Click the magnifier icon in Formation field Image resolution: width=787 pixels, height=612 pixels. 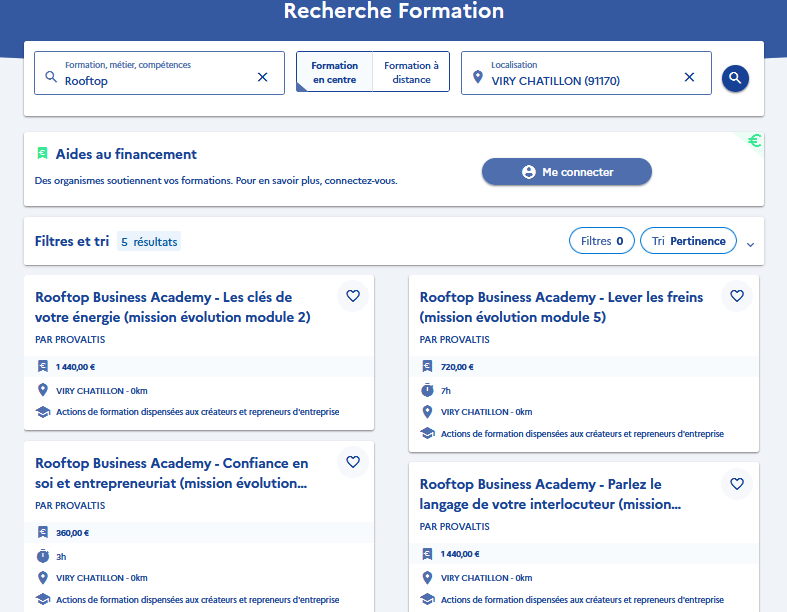click(x=51, y=76)
